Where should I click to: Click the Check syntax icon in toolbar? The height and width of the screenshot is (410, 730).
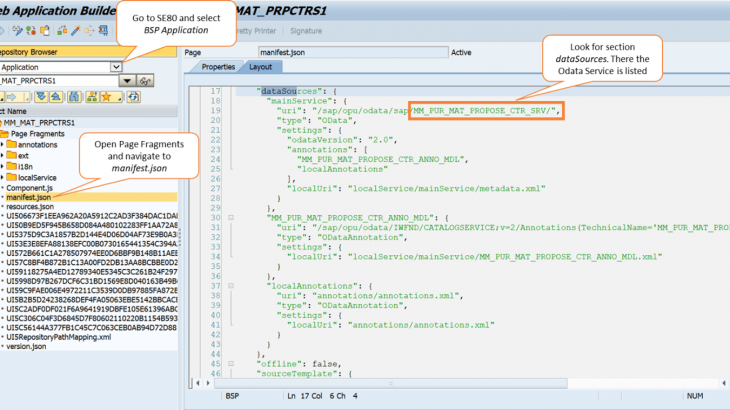click(31, 31)
